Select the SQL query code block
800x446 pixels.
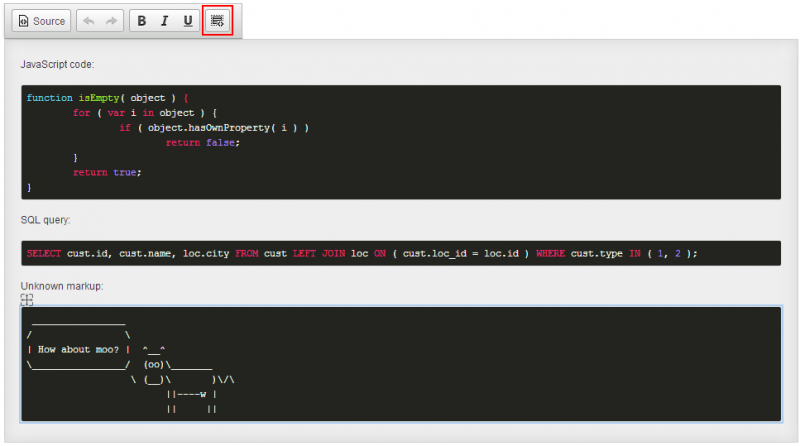(400, 253)
